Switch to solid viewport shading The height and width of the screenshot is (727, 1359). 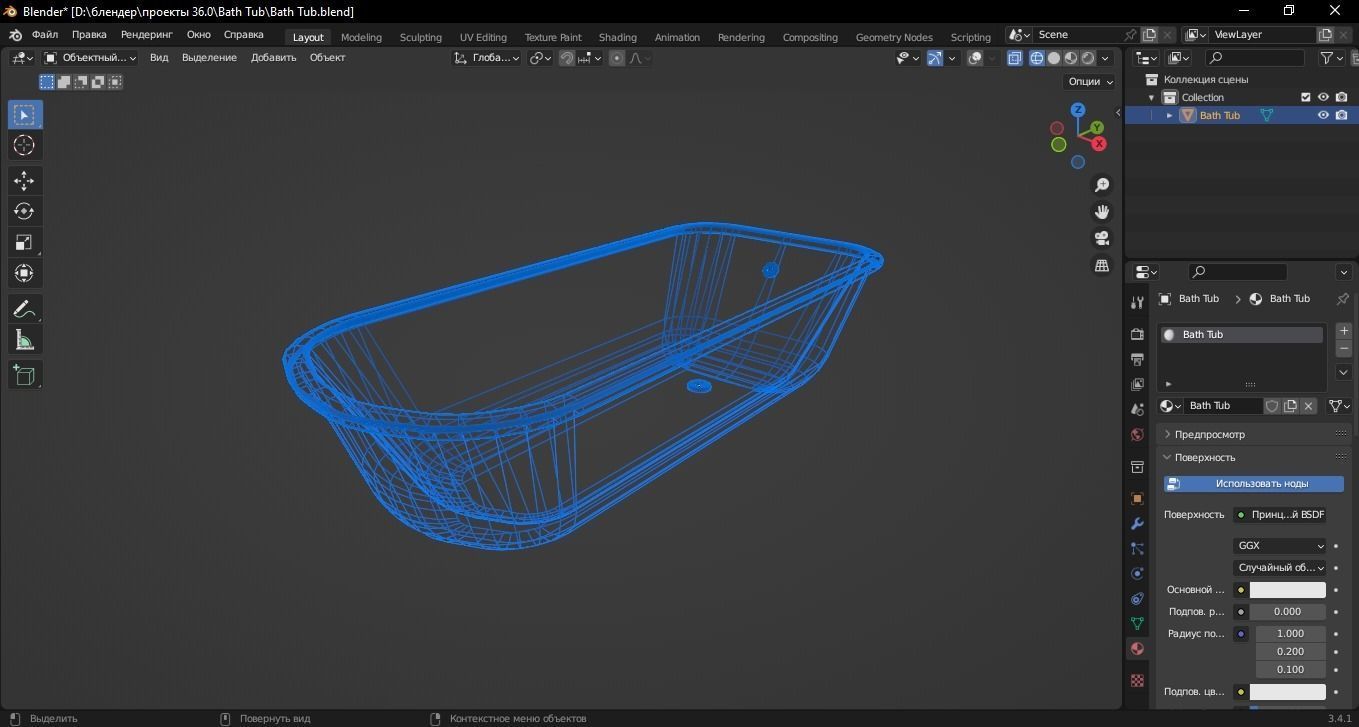[x=1054, y=58]
